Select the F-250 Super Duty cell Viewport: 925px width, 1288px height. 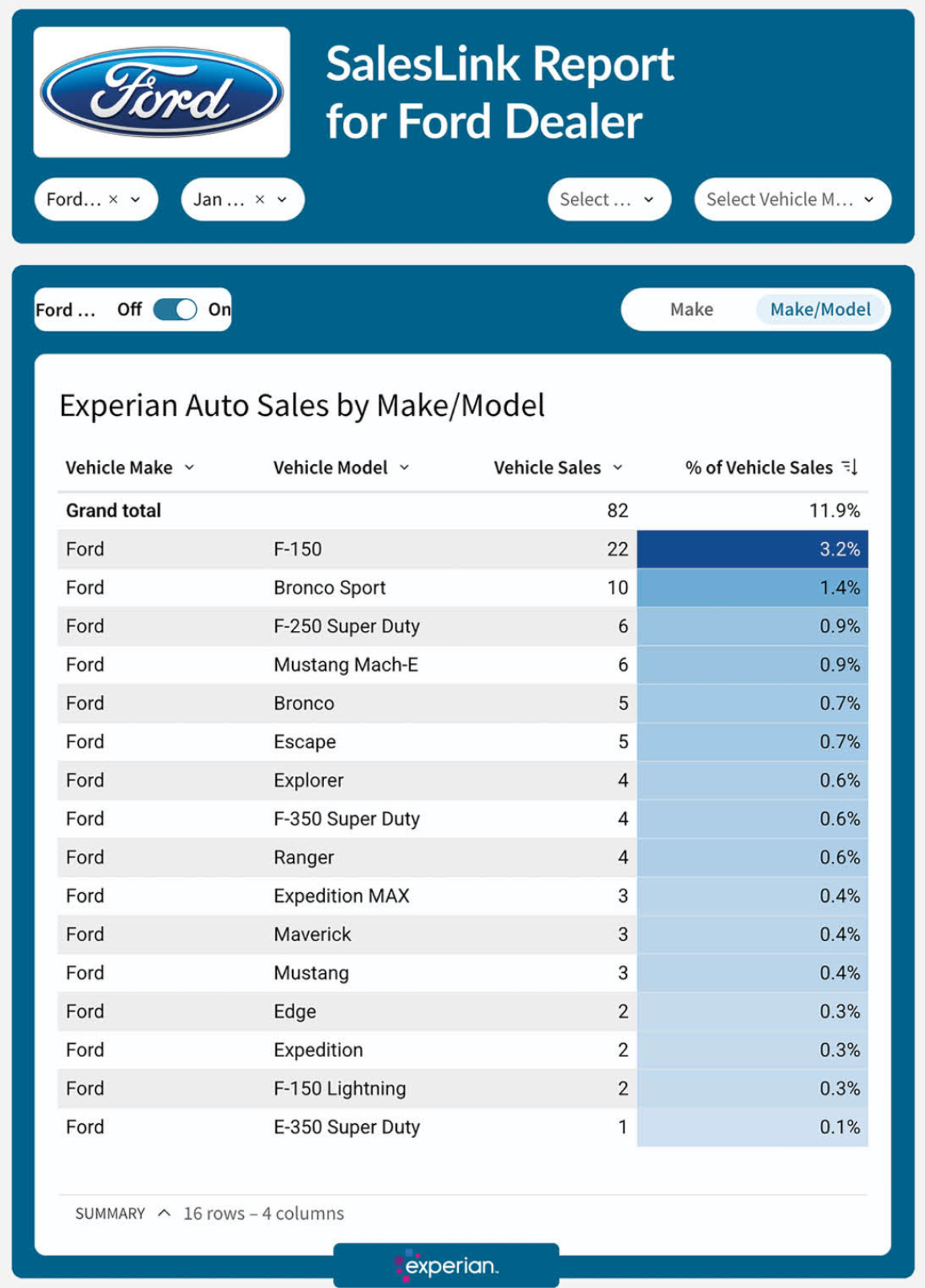(347, 627)
